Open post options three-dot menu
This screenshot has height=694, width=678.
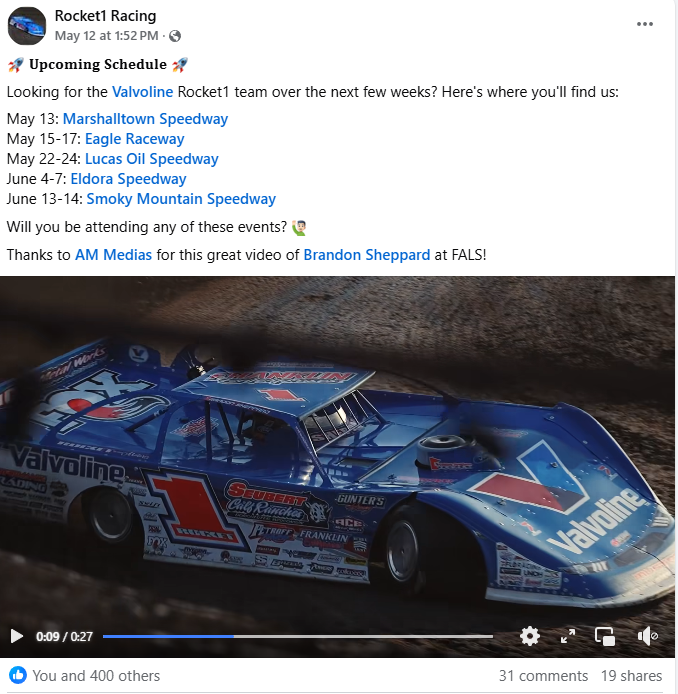[645, 24]
